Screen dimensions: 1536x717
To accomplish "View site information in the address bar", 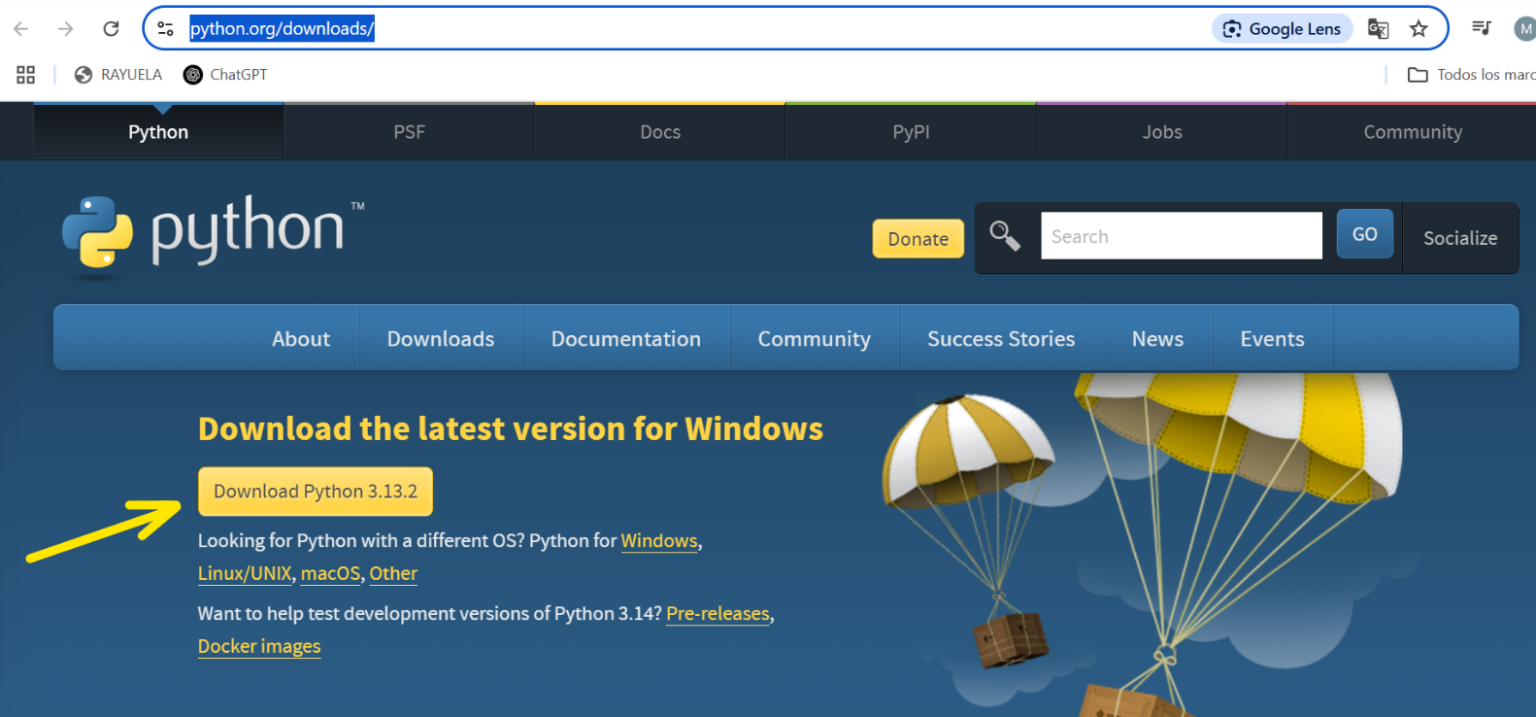I will coord(166,28).
